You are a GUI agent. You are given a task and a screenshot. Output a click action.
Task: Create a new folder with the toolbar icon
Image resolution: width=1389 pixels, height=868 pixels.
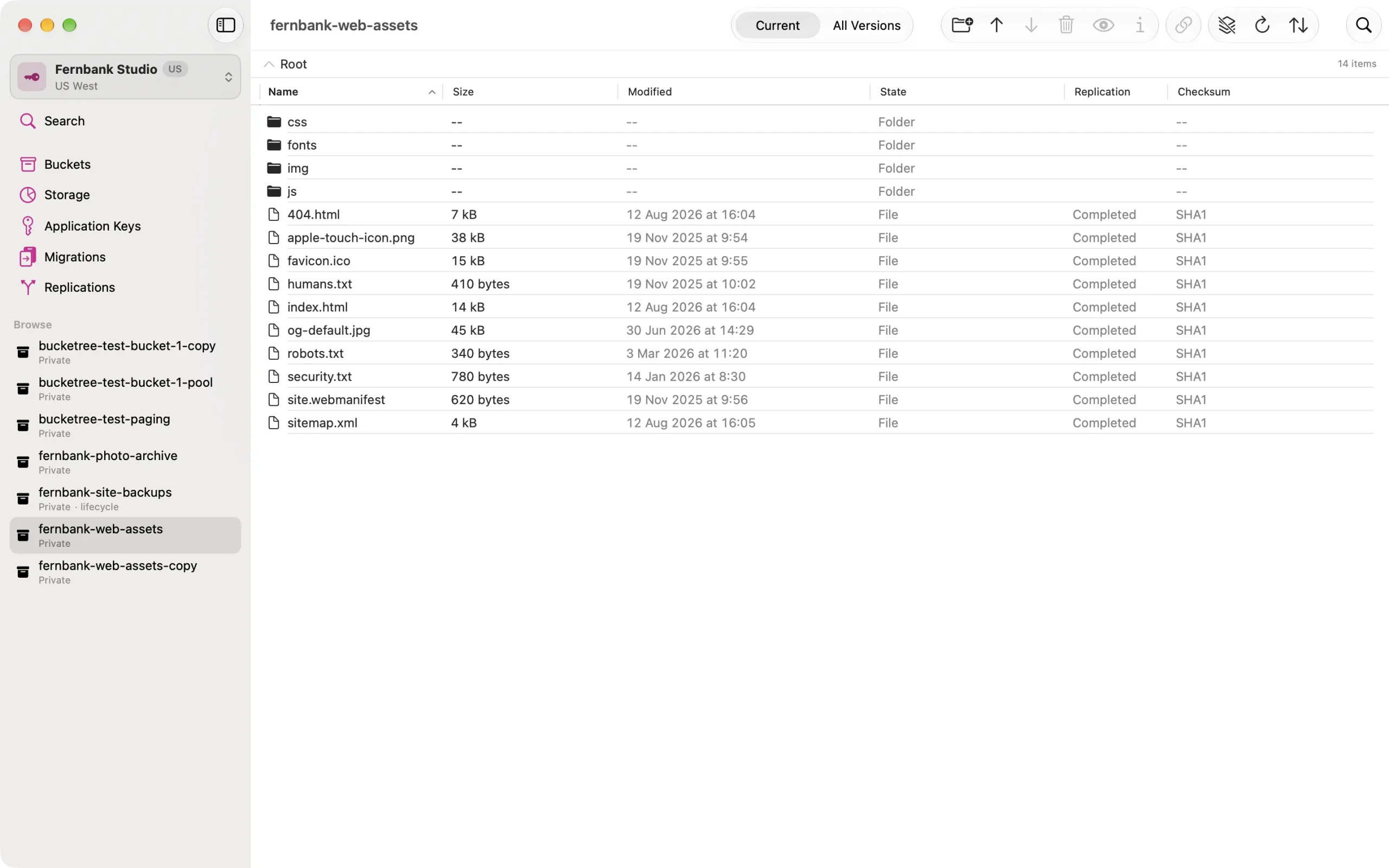pos(962,25)
